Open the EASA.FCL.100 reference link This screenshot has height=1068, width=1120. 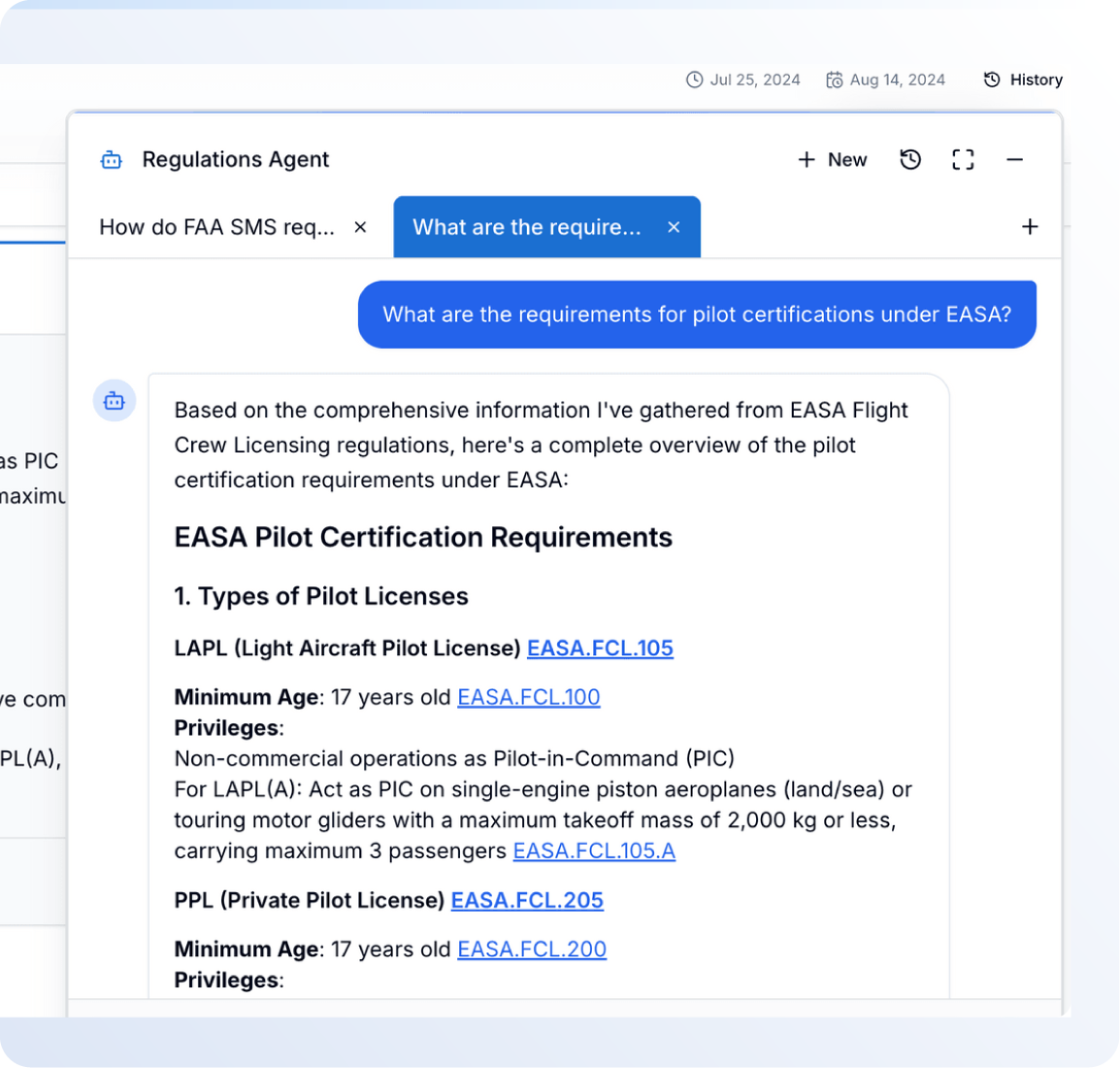click(528, 697)
